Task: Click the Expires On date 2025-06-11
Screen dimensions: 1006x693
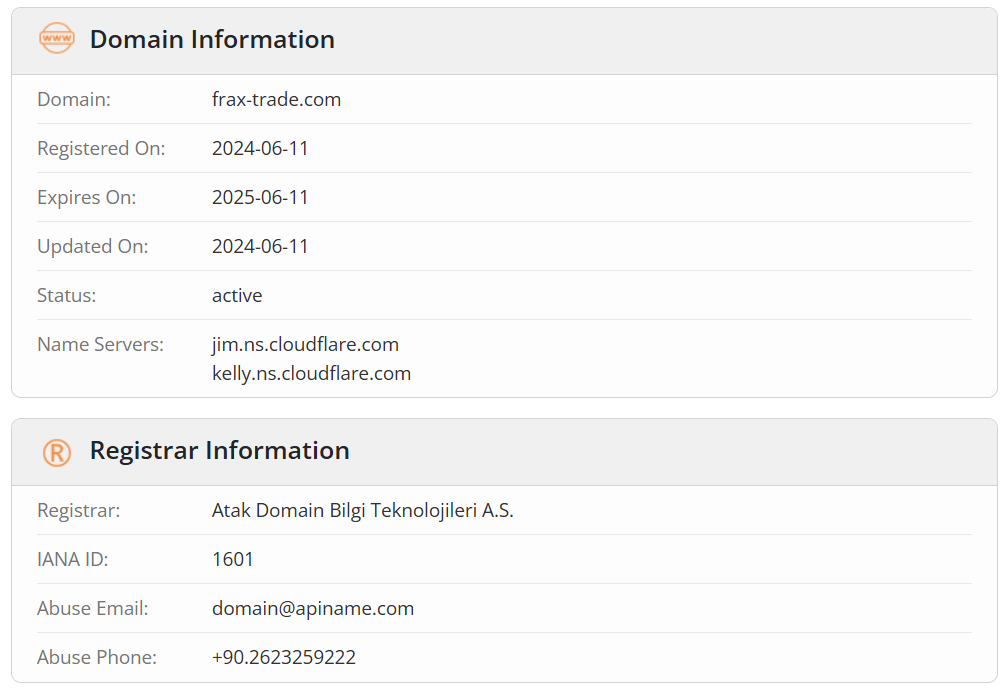Action: (x=260, y=197)
